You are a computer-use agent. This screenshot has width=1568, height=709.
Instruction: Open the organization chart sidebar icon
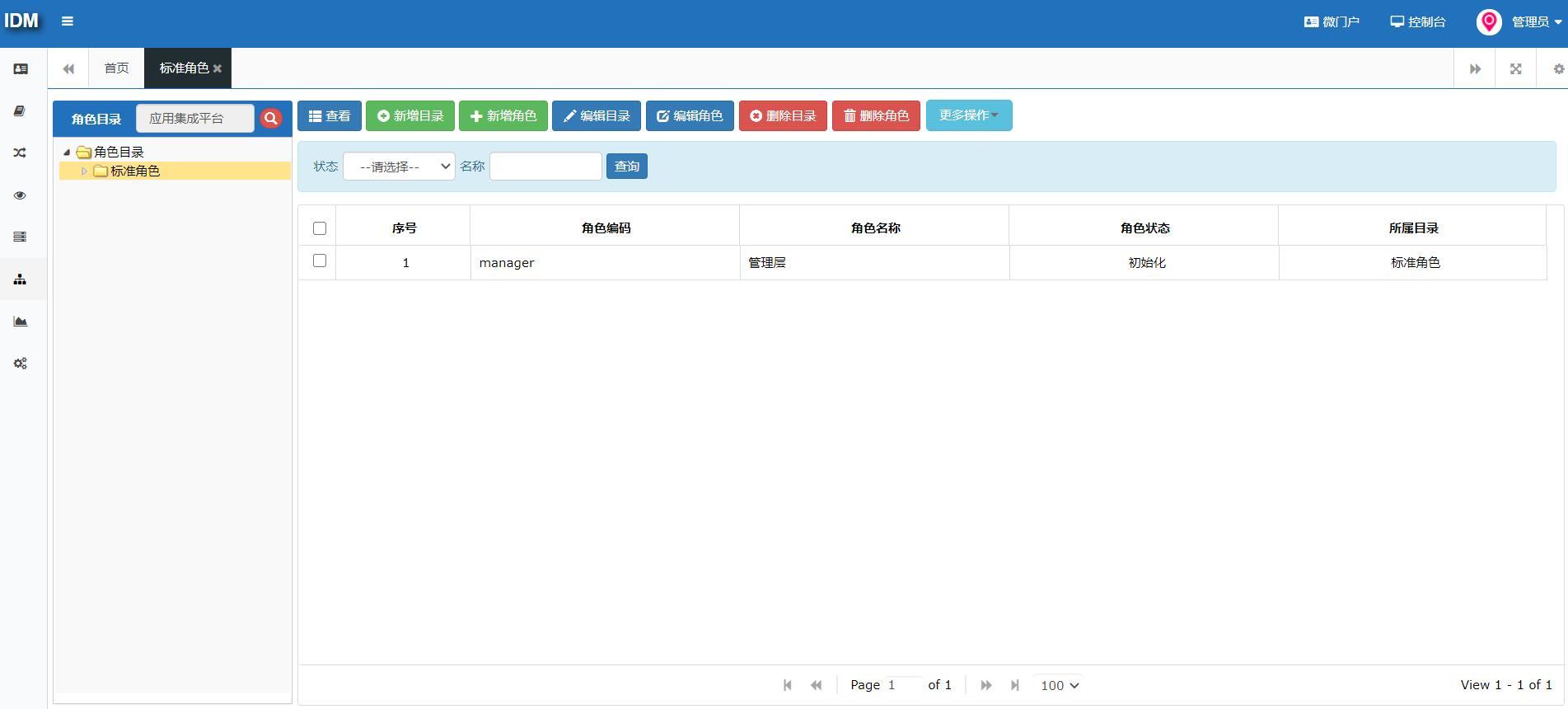pyautogui.click(x=21, y=279)
